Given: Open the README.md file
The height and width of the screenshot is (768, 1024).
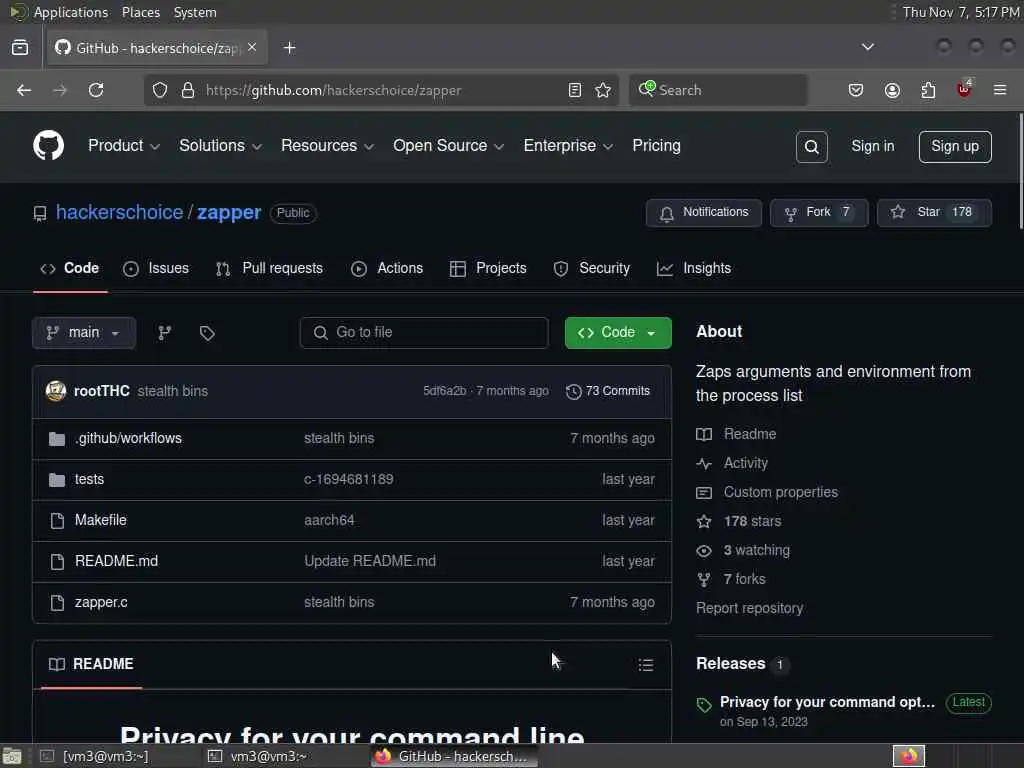Looking at the screenshot, I should pyautogui.click(x=116, y=561).
